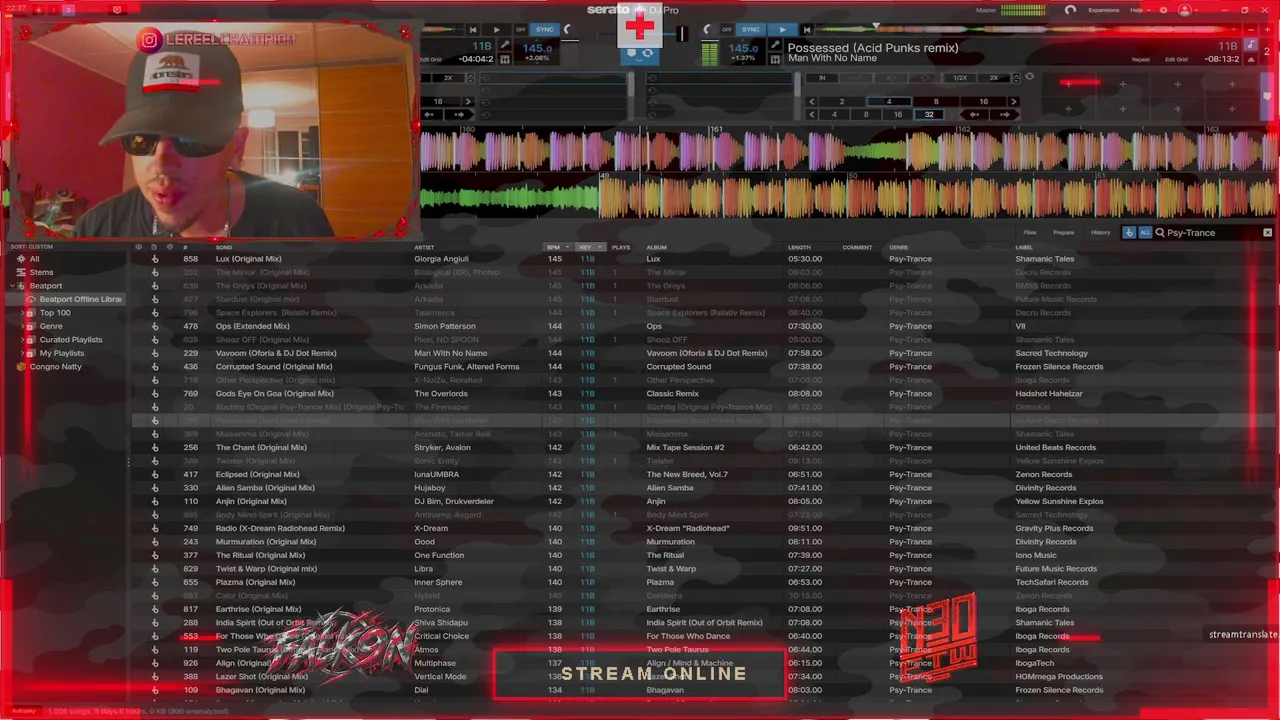
Task: Select the Beatport Offline Library item
Action: [x=74, y=299]
